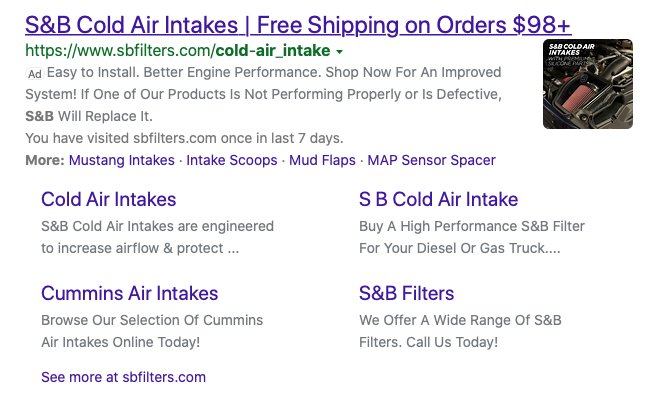Click See more at sbfilters.com
655x402 pixels.
click(123, 377)
